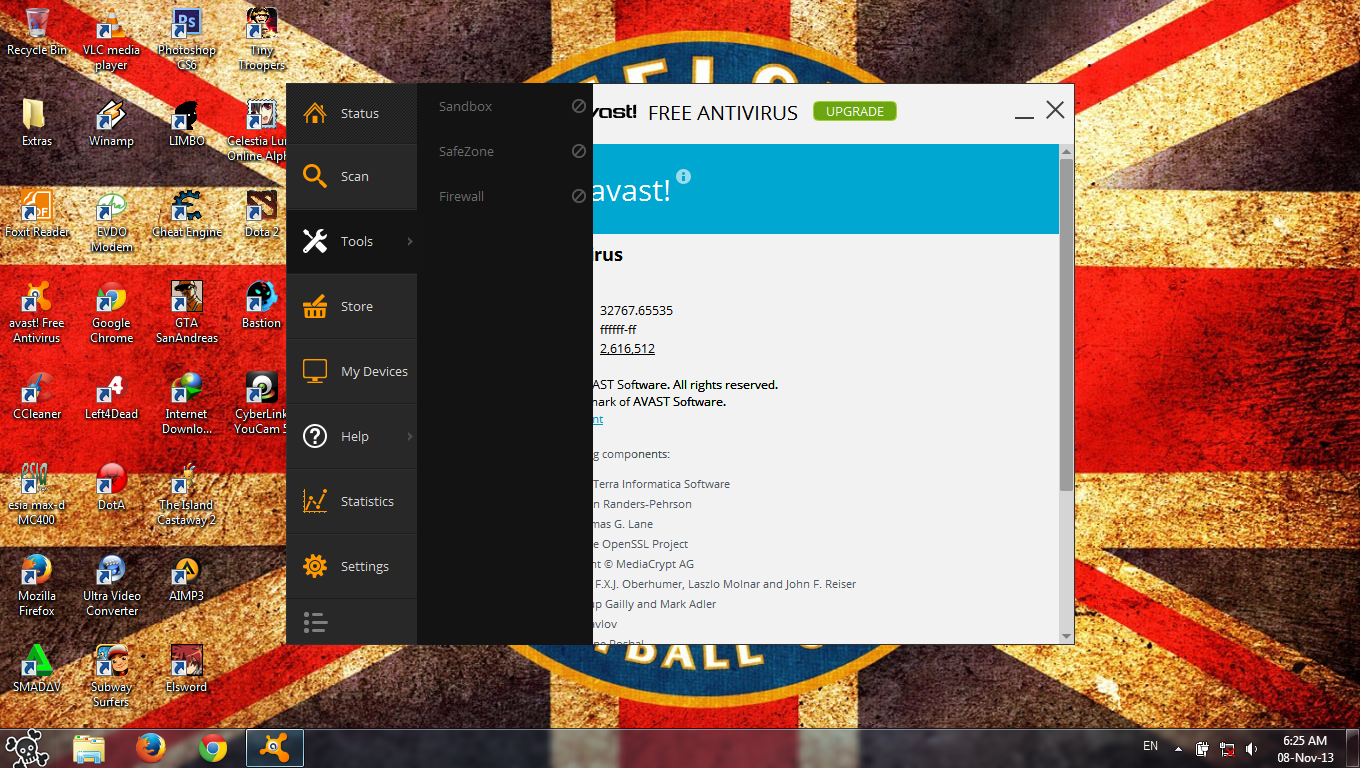Click the green UPGRADE button
1360x768 pixels.
[x=855, y=111]
